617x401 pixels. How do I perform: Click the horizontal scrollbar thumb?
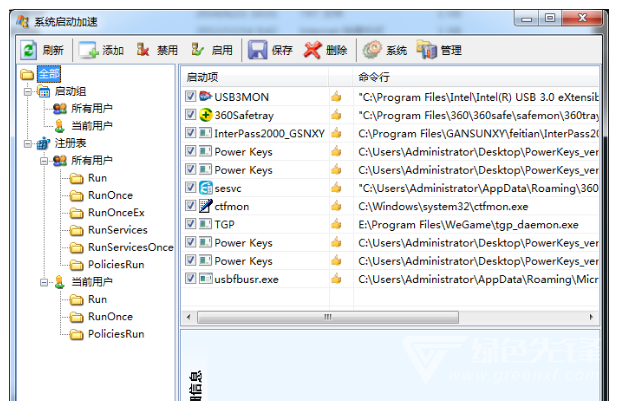(x=328, y=317)
